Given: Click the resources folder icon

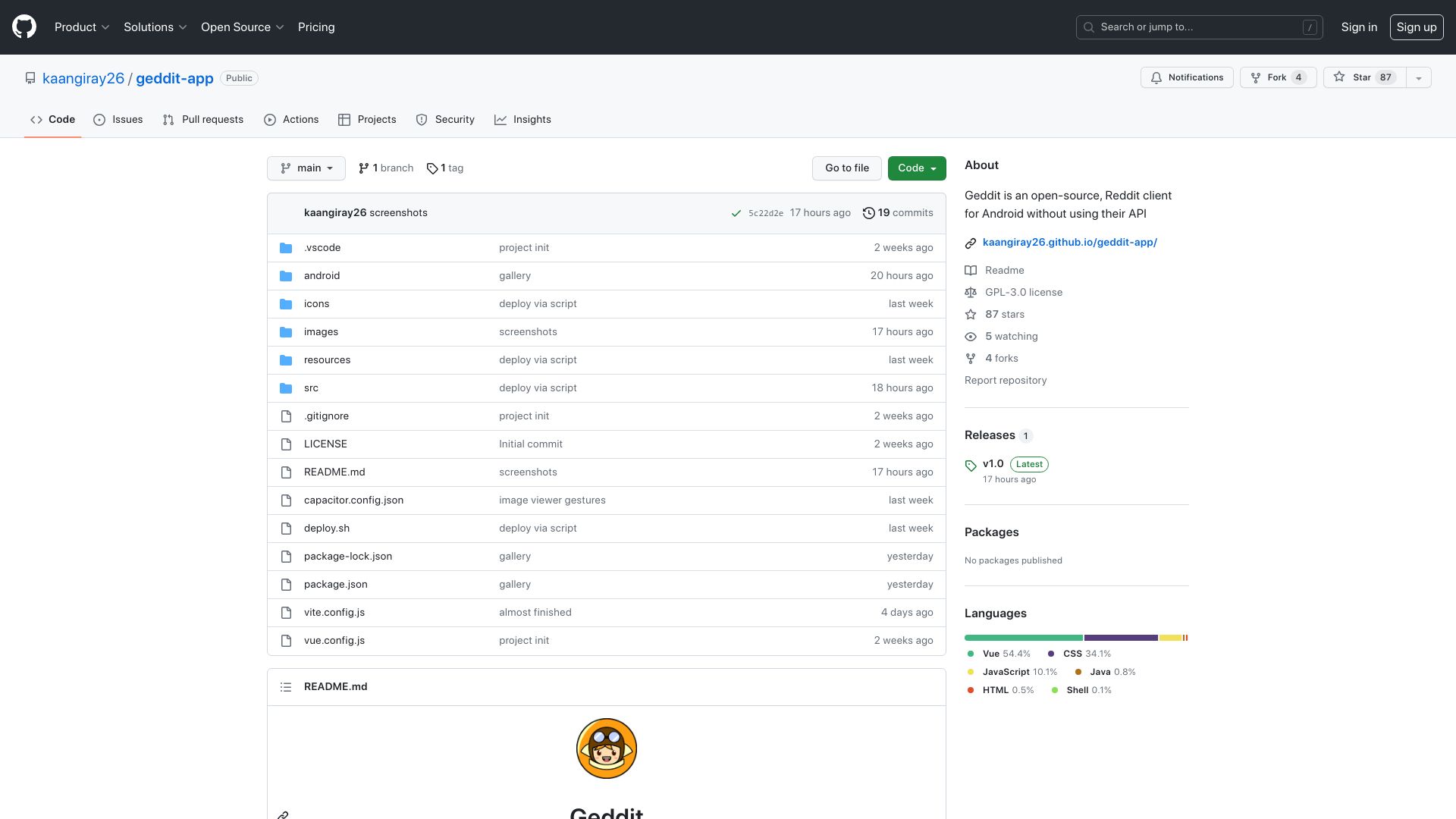Looking at the screenshot, I should 286,360.
